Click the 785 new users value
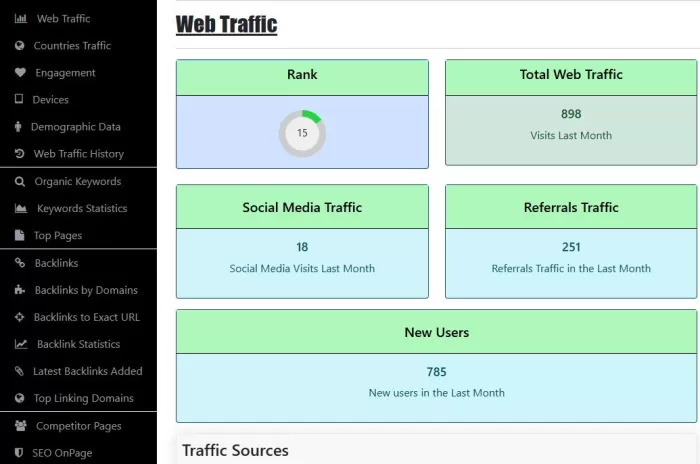The image size is (700, 464). pyautogui.click(x=436, y=372)
